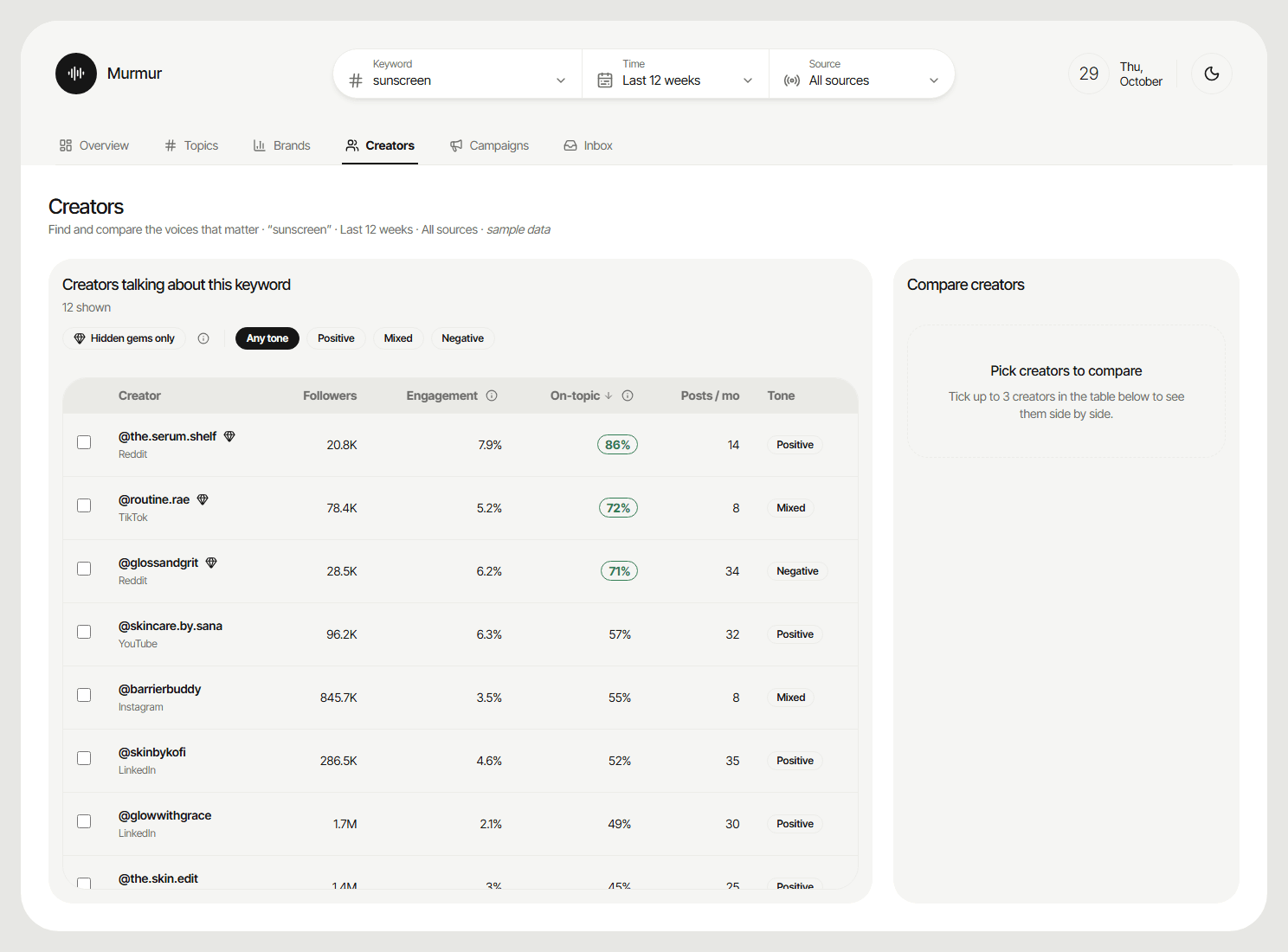The image size is (1288, 952).
Task: Open the Keyword dropdown
Action: pos(458,74)
